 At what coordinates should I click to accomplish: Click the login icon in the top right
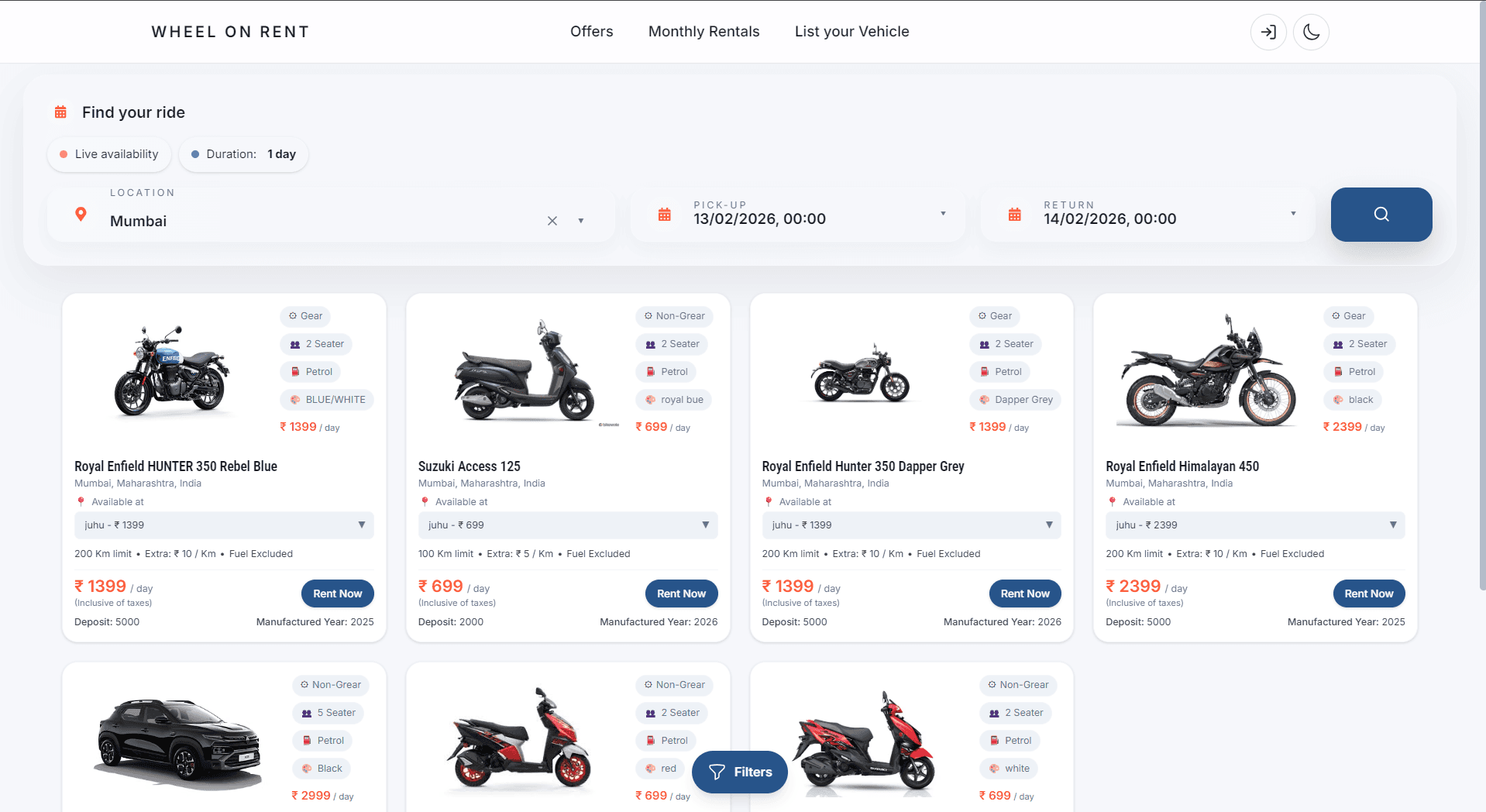point(1268,32)
